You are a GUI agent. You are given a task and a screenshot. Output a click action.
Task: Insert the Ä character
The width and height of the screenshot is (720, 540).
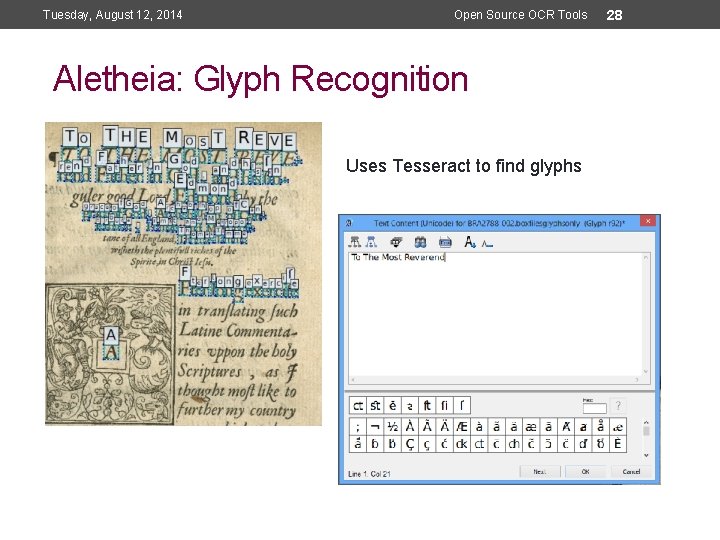click(444, 427)
